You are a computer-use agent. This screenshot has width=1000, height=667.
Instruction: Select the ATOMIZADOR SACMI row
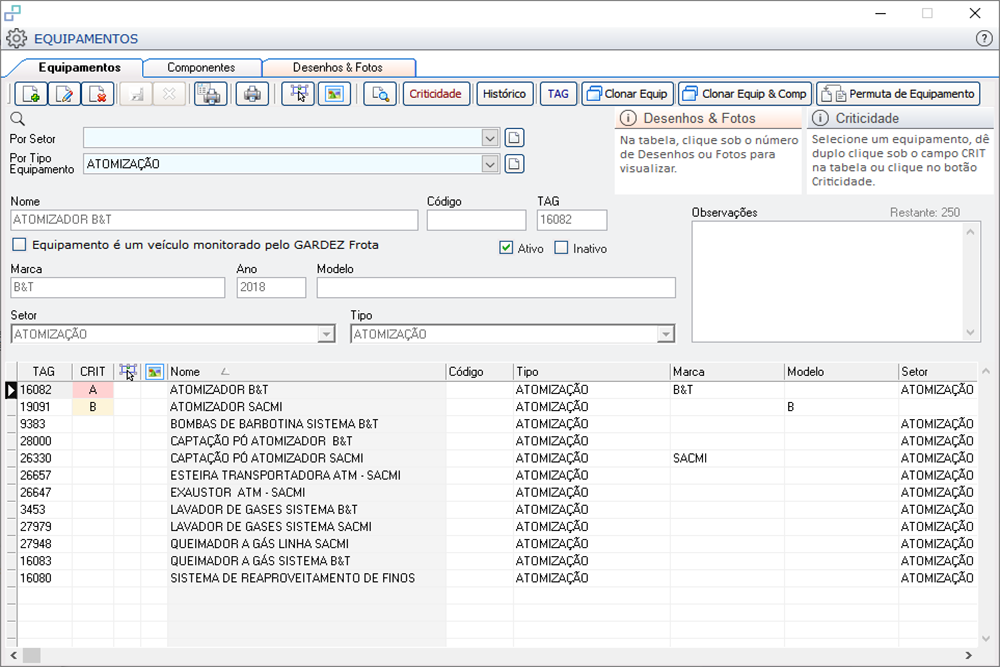(497, 407)
